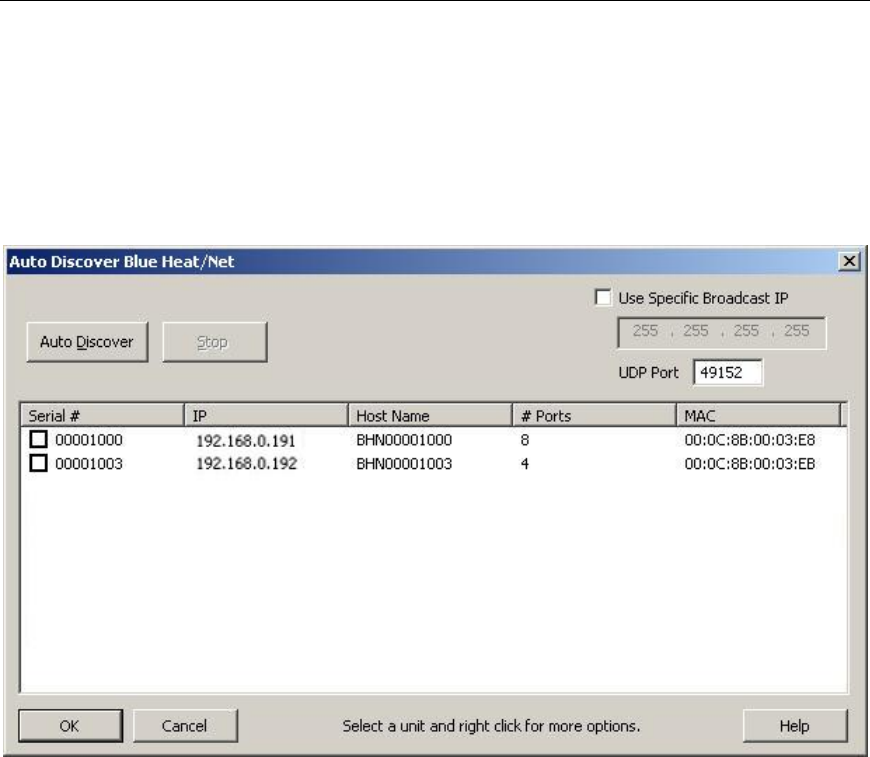Select IP address 192.168.0.192
The width and height of the screenshot is (870, 757).
[246, 464]
